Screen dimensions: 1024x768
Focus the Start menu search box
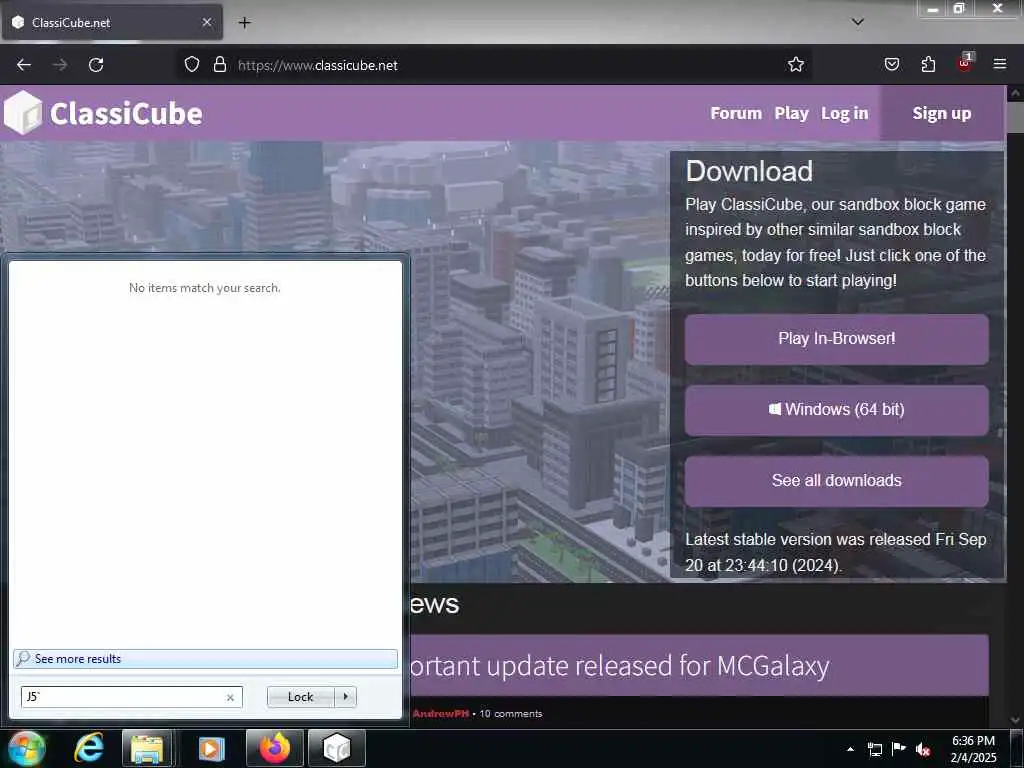click(131, 697)
